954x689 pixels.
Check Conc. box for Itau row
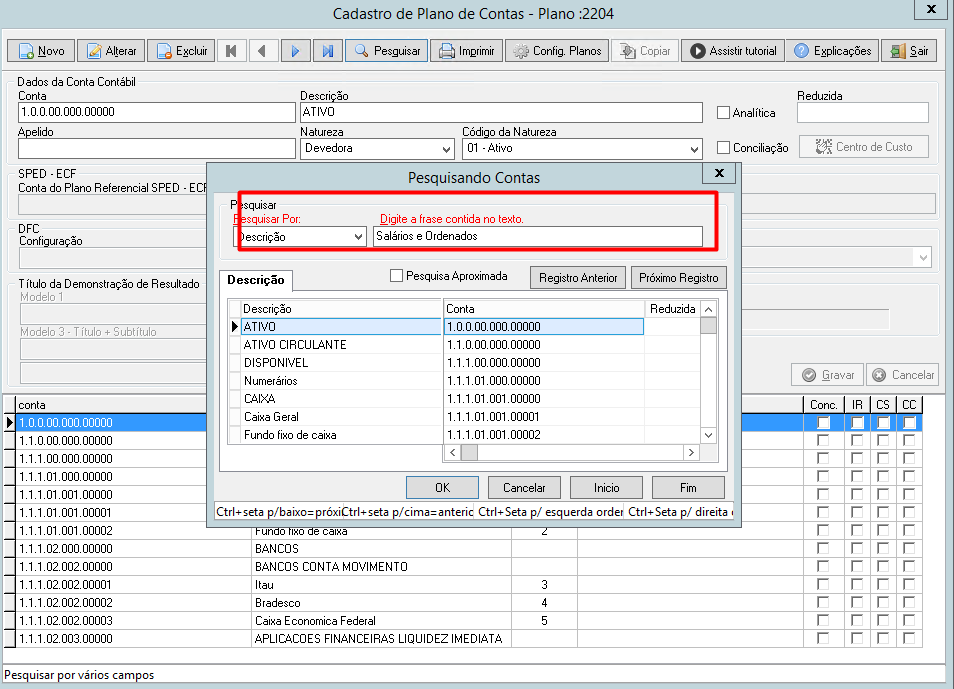[x=823, y=584]
